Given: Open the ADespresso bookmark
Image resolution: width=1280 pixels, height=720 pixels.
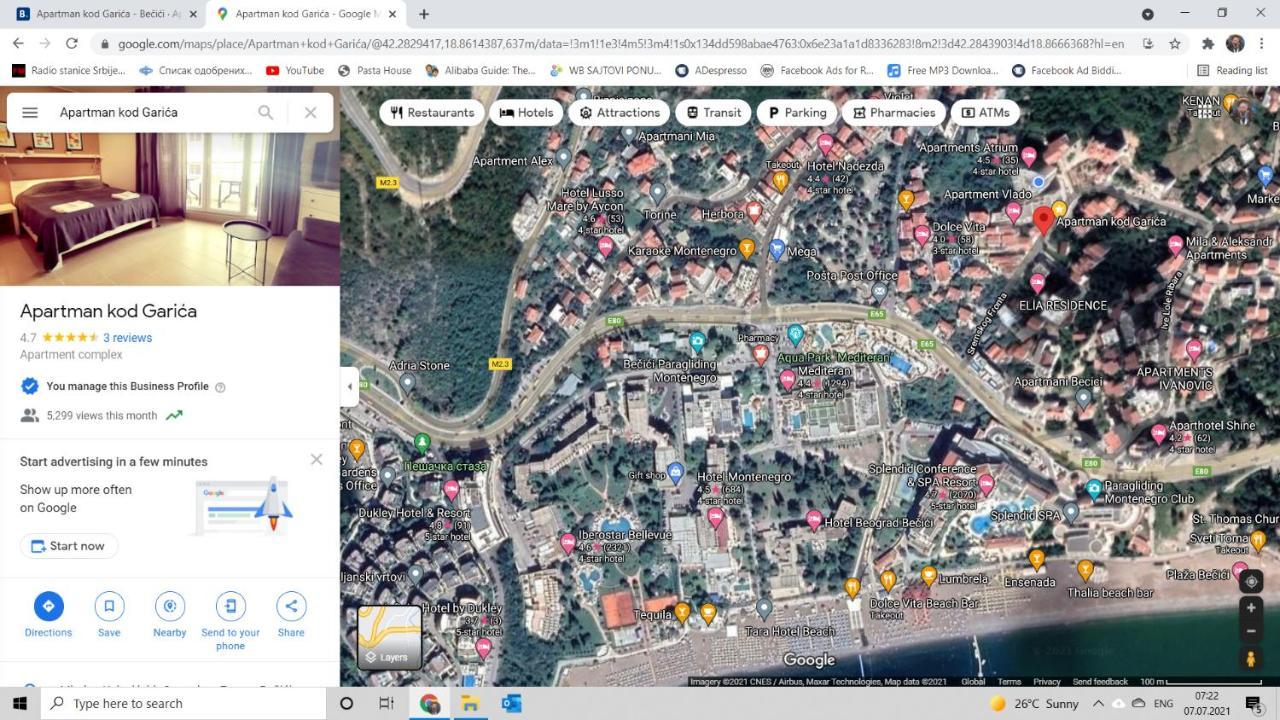Looking at the screenshot, I should pyautogui.click(x=711, y=71).
